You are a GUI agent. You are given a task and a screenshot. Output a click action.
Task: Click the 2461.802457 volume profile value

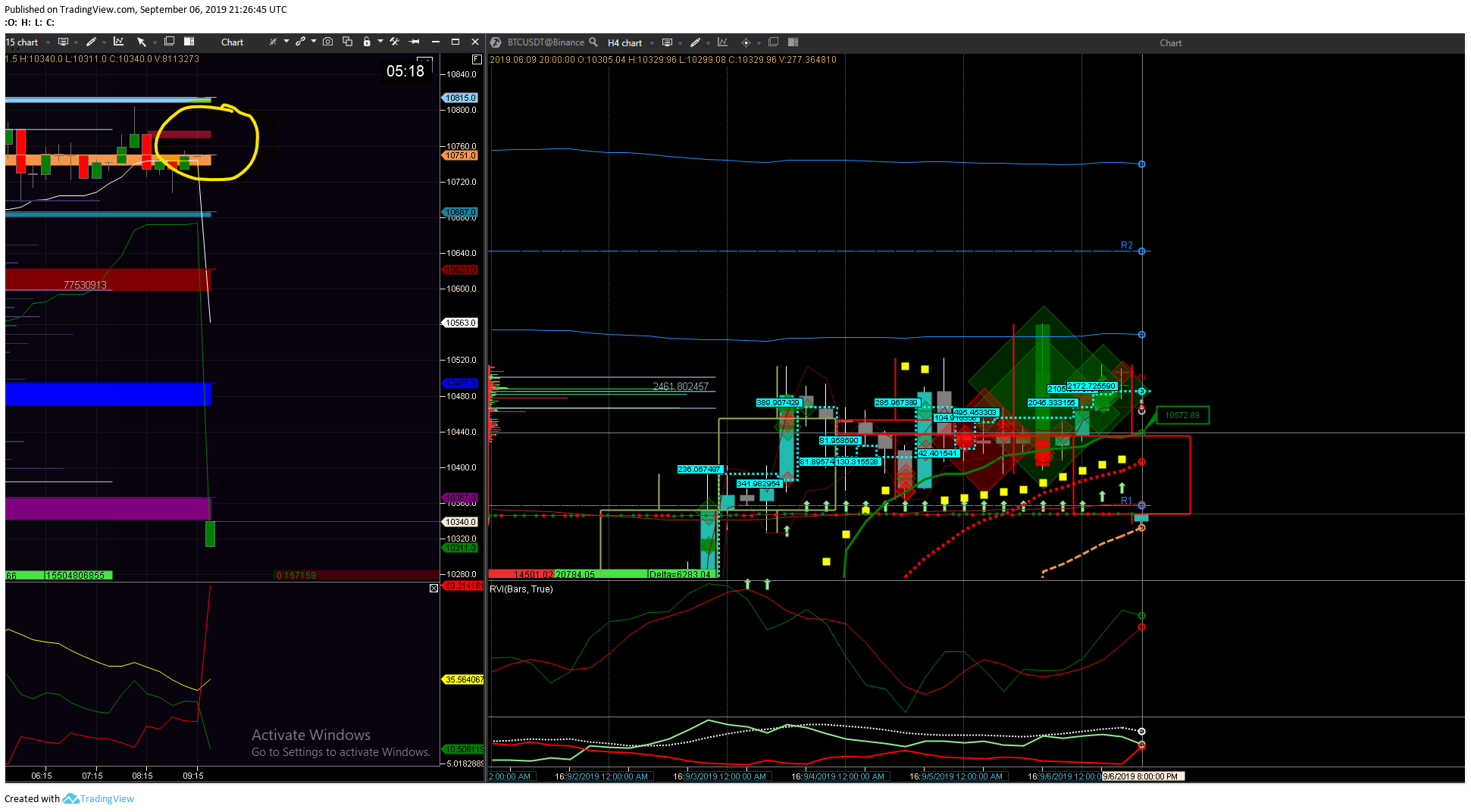click(681, 386)
